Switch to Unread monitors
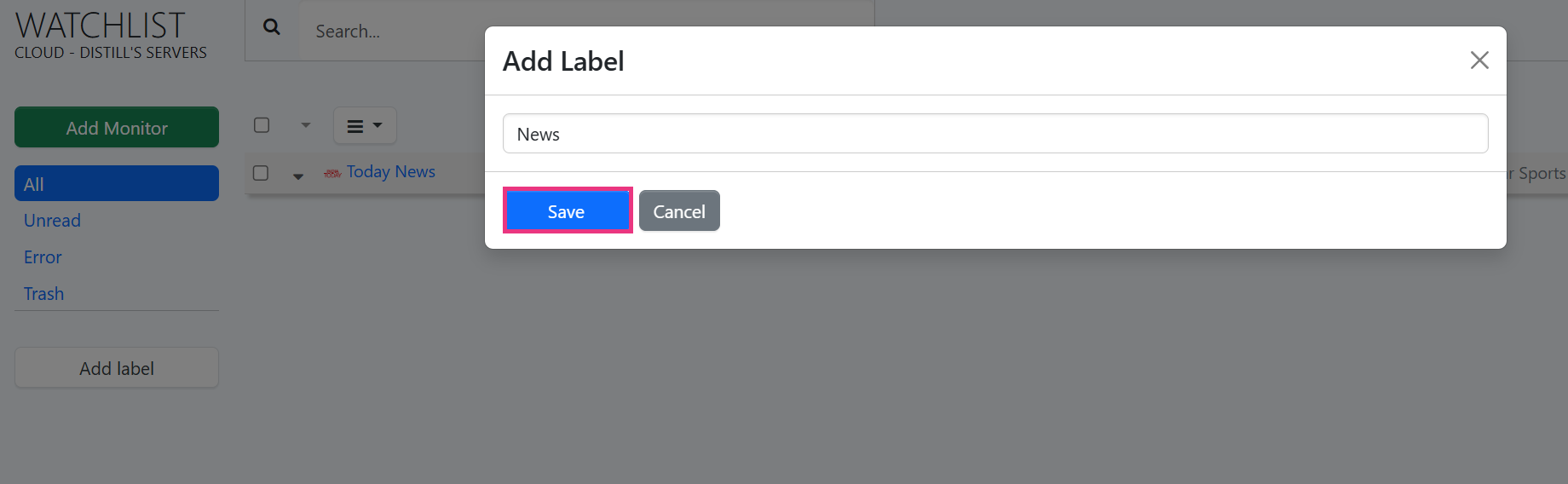This screenshot has width=1568, height=484. 52,221
